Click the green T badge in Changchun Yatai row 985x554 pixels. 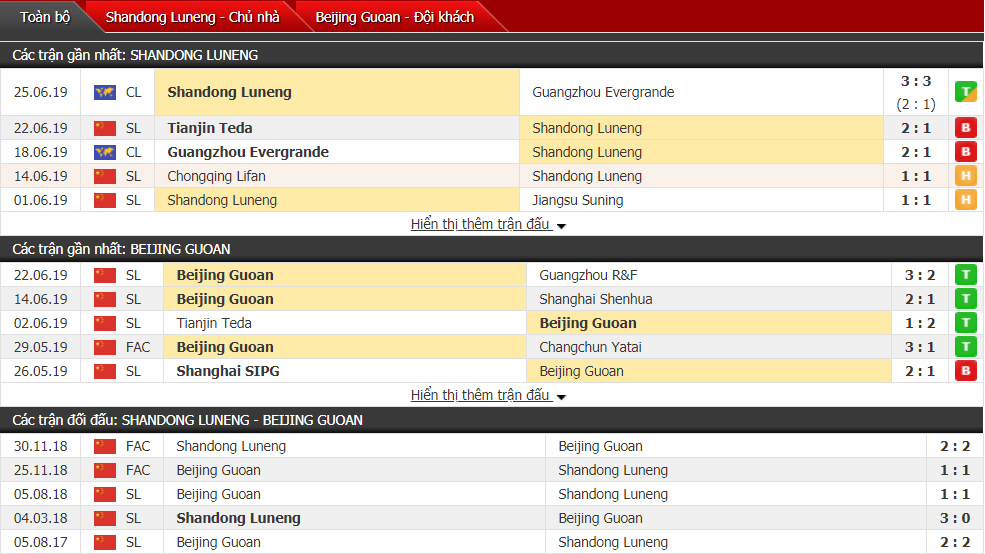[966, 347]
